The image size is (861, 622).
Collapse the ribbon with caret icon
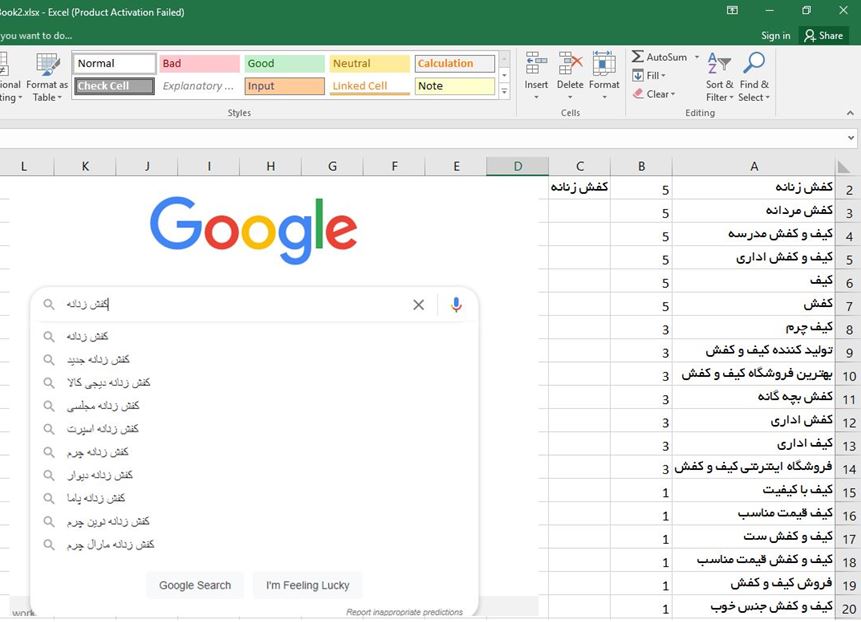click(x=850, y=113)
